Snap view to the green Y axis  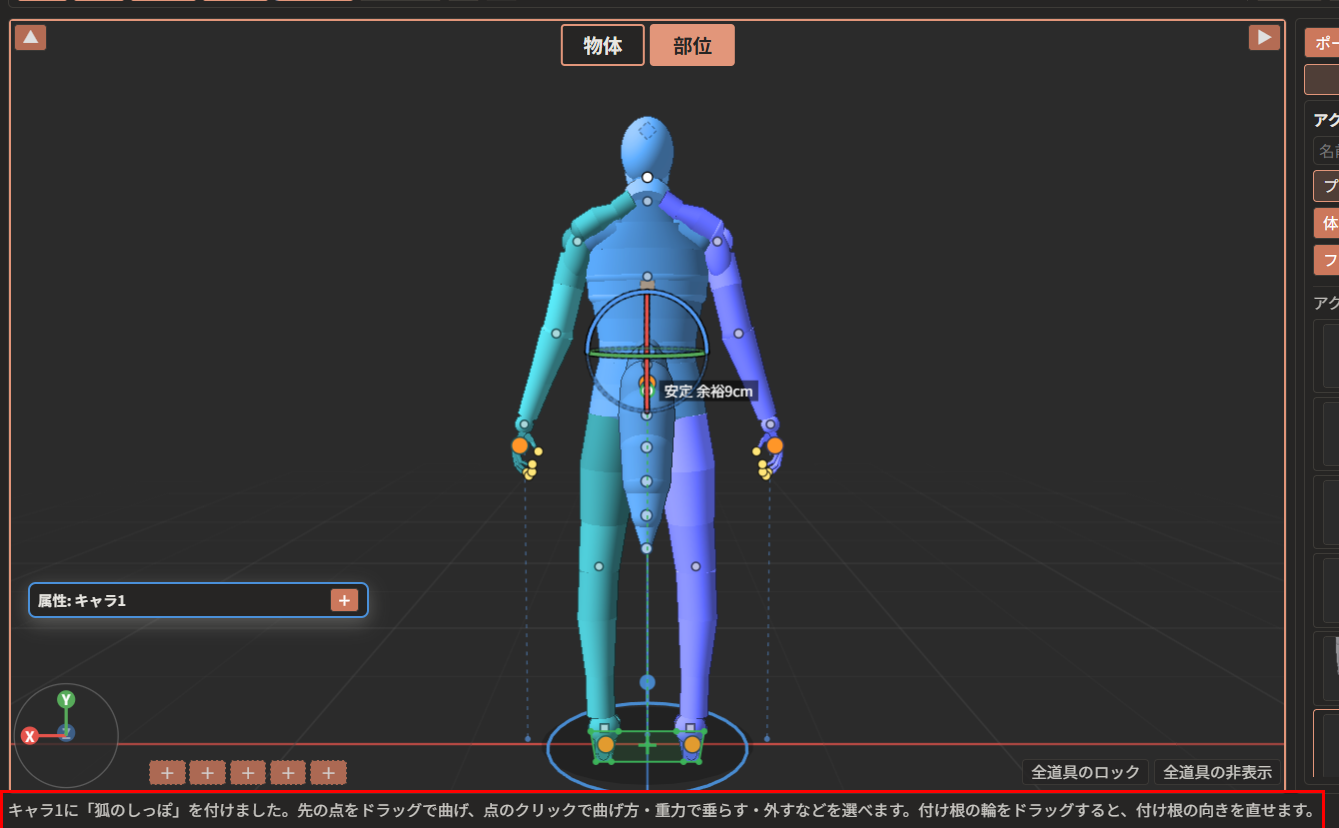point(66,699)
